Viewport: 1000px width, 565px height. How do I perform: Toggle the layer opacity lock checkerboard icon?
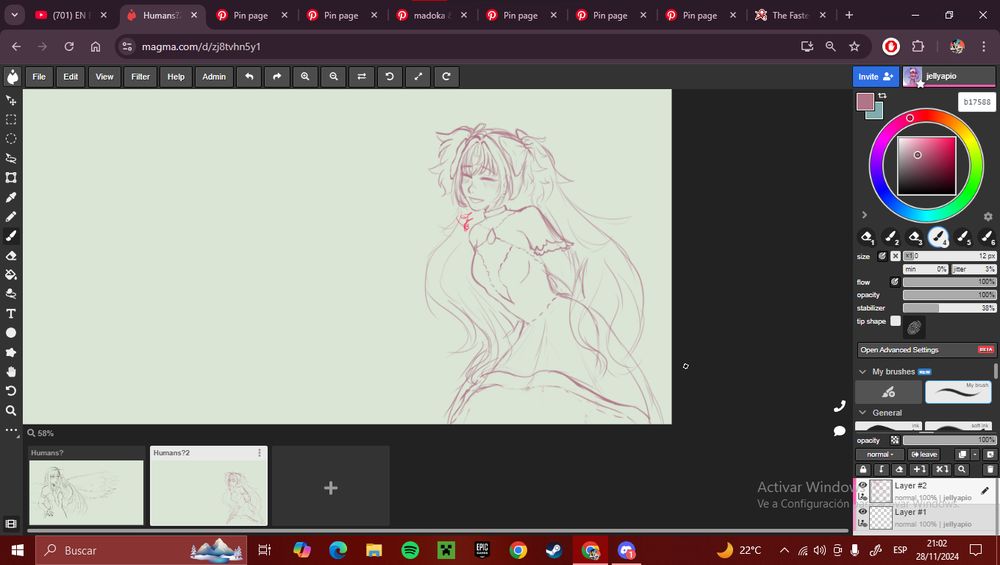[x=895, y=440]
